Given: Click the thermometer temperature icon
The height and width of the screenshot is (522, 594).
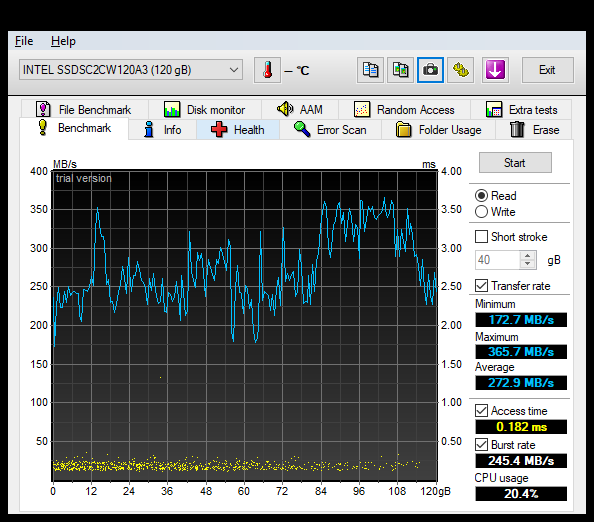Looking at the screenshot, I should click(x=267, y=70).
